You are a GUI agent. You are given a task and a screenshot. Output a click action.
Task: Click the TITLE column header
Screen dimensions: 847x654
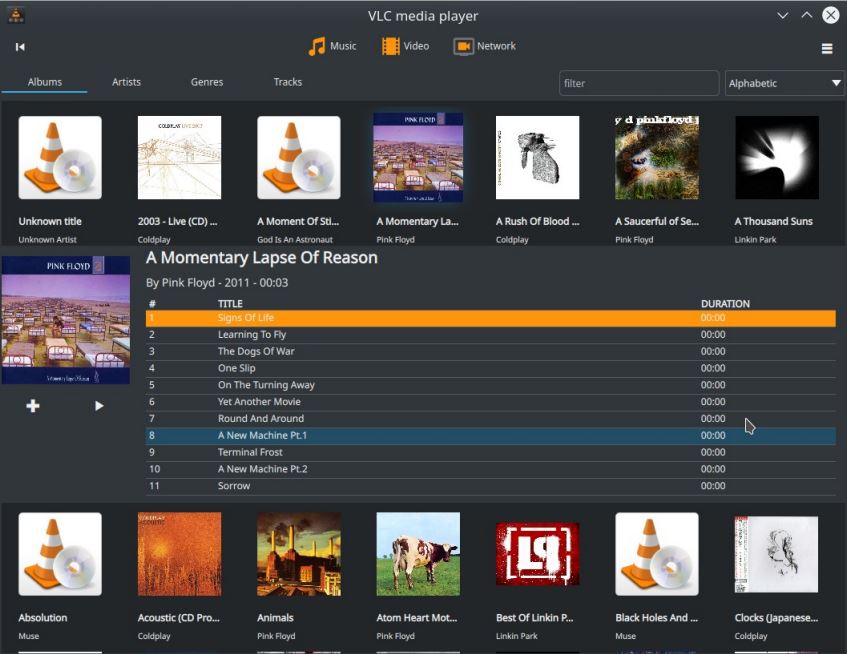[x=230, y=304]
